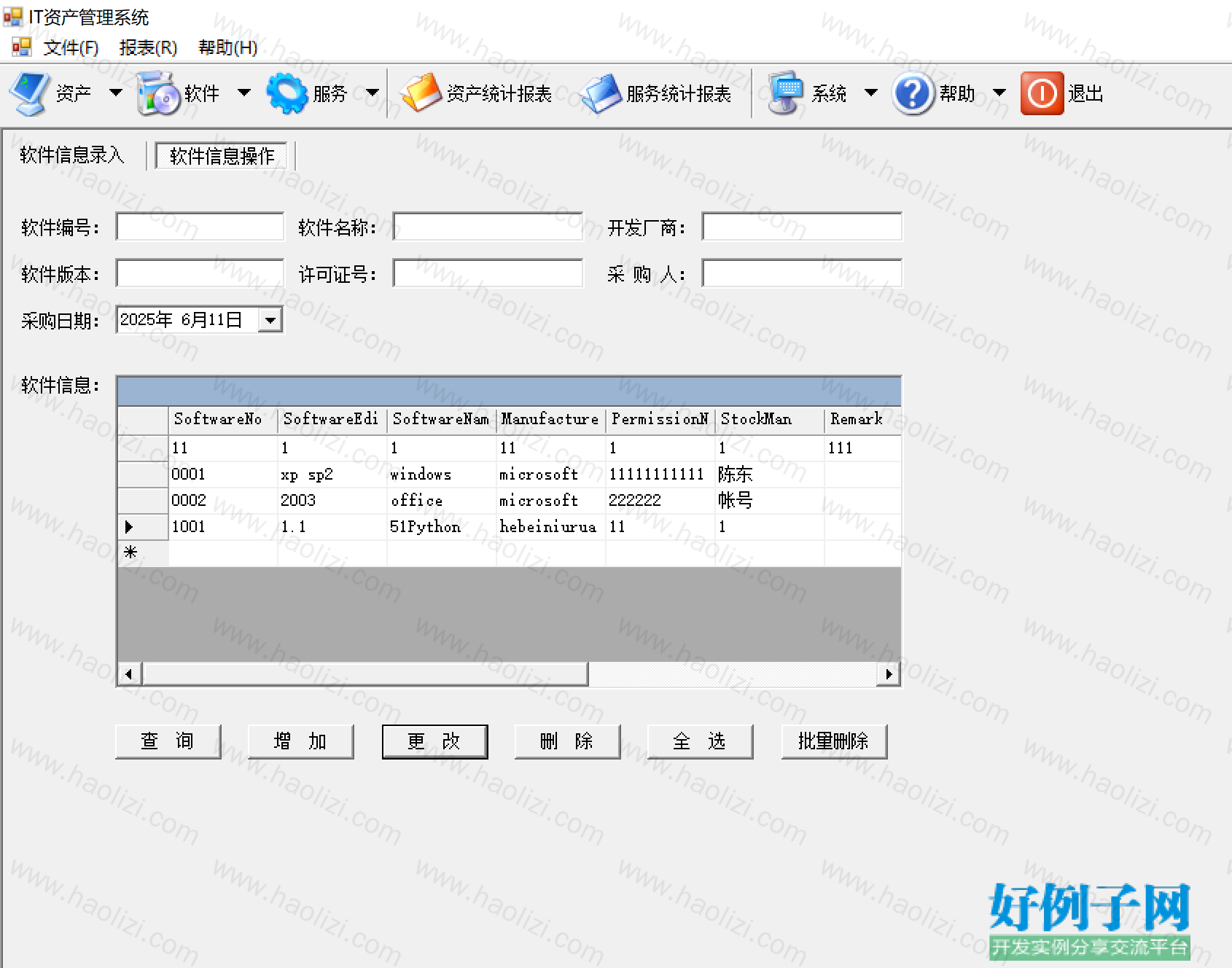Screen dimensions: 1232x968
Task: Open the 报表(R) menu
Action: point(148,47)
